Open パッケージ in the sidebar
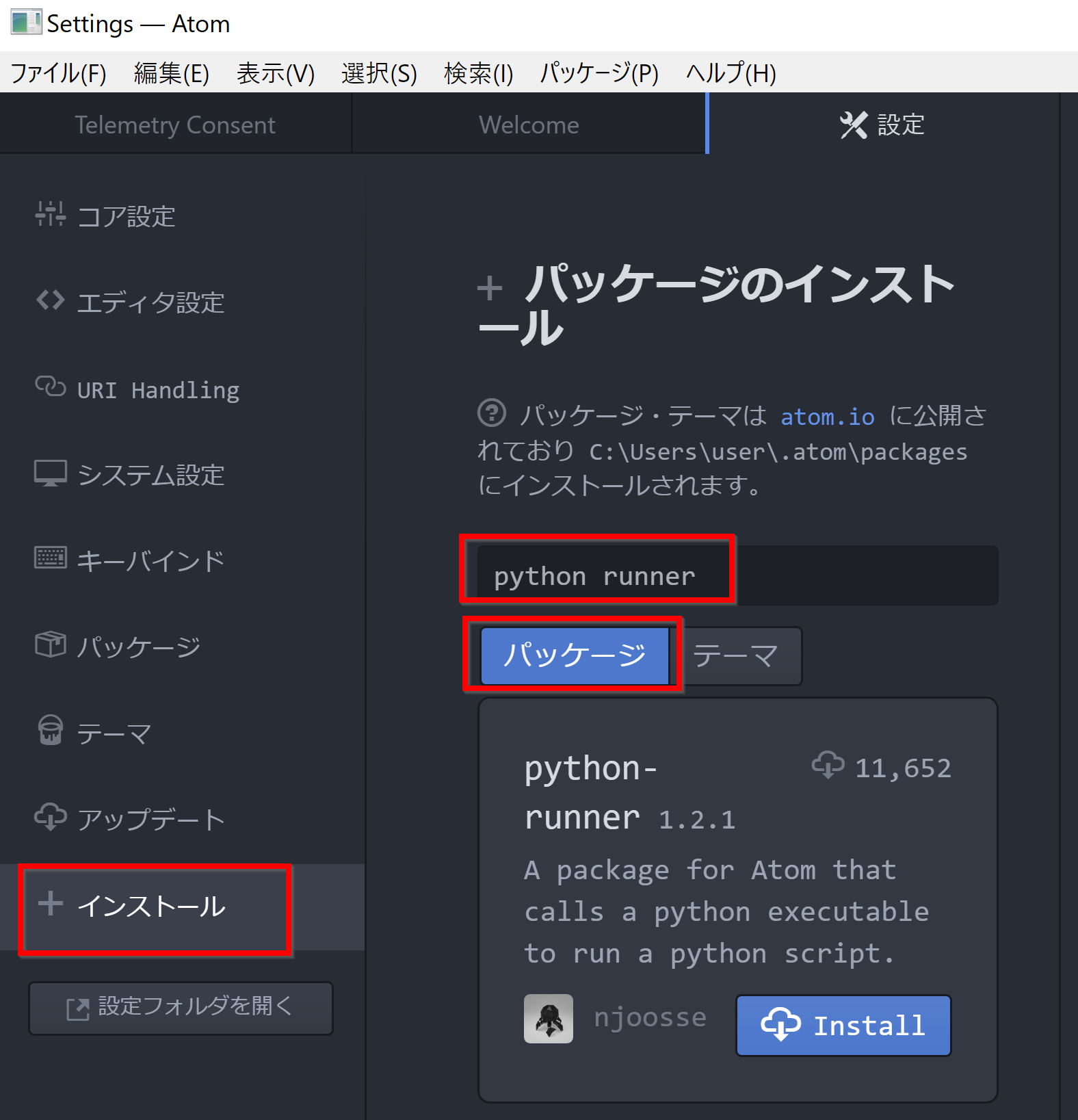The width and height of the screenshot is (1078, 1120). coord(182,647)
